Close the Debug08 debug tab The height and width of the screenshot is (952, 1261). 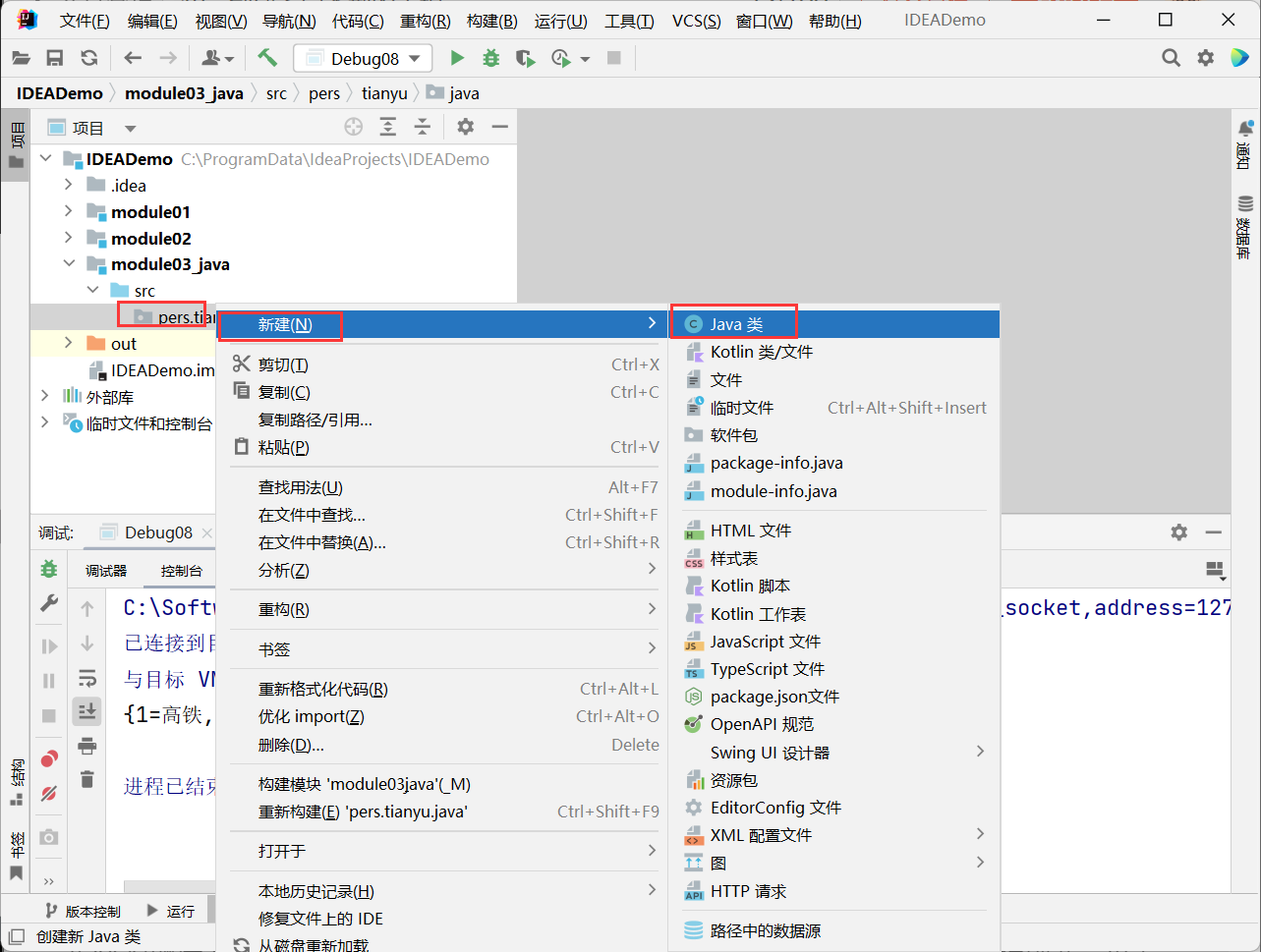click(206, 532)
